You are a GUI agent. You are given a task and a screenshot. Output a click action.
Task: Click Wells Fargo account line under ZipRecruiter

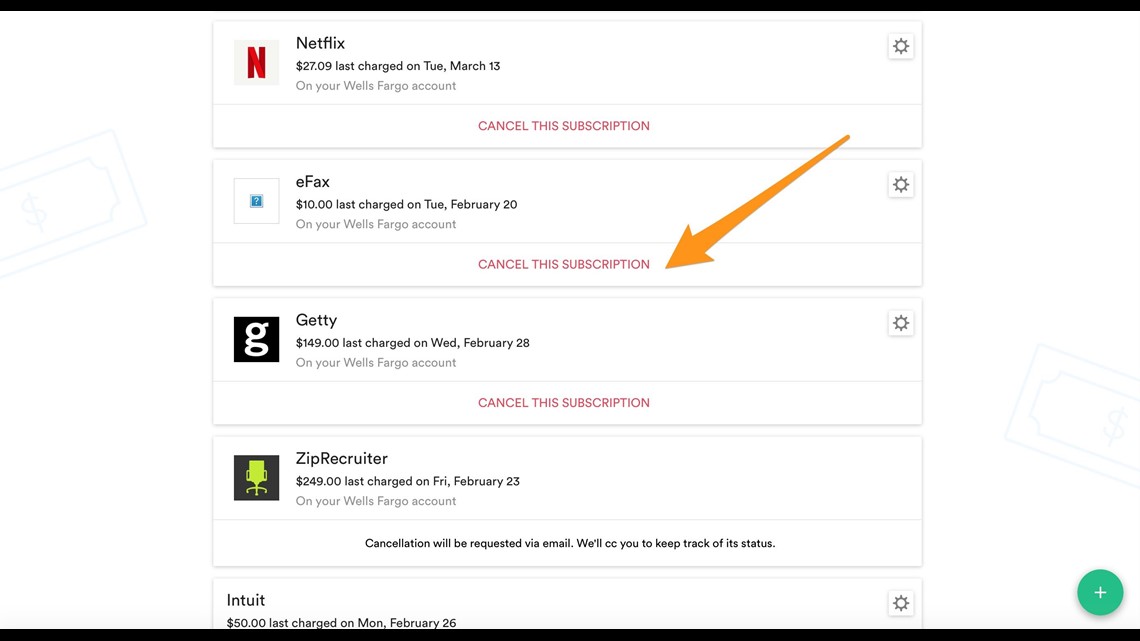pos(376,501)
